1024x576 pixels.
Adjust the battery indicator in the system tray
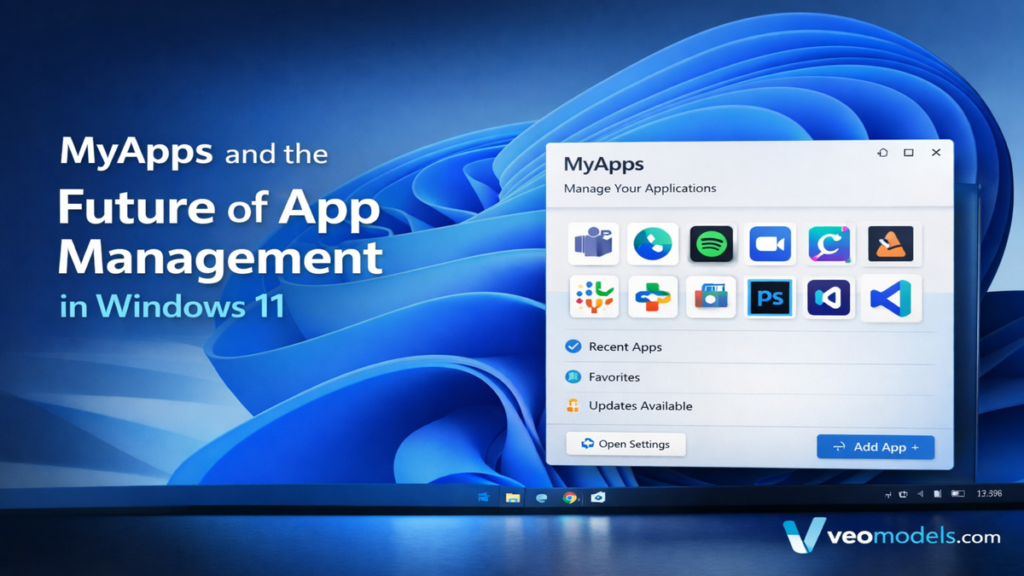click(x=959, y=493)
